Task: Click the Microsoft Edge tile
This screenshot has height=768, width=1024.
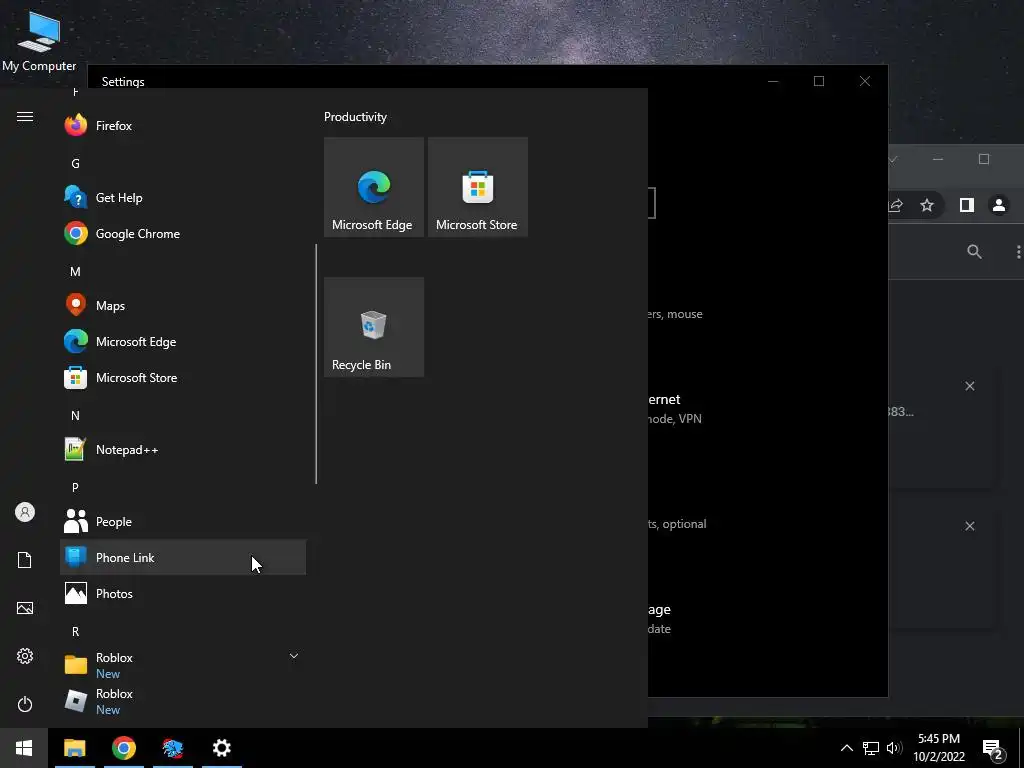Action: (x=374, y=187)
